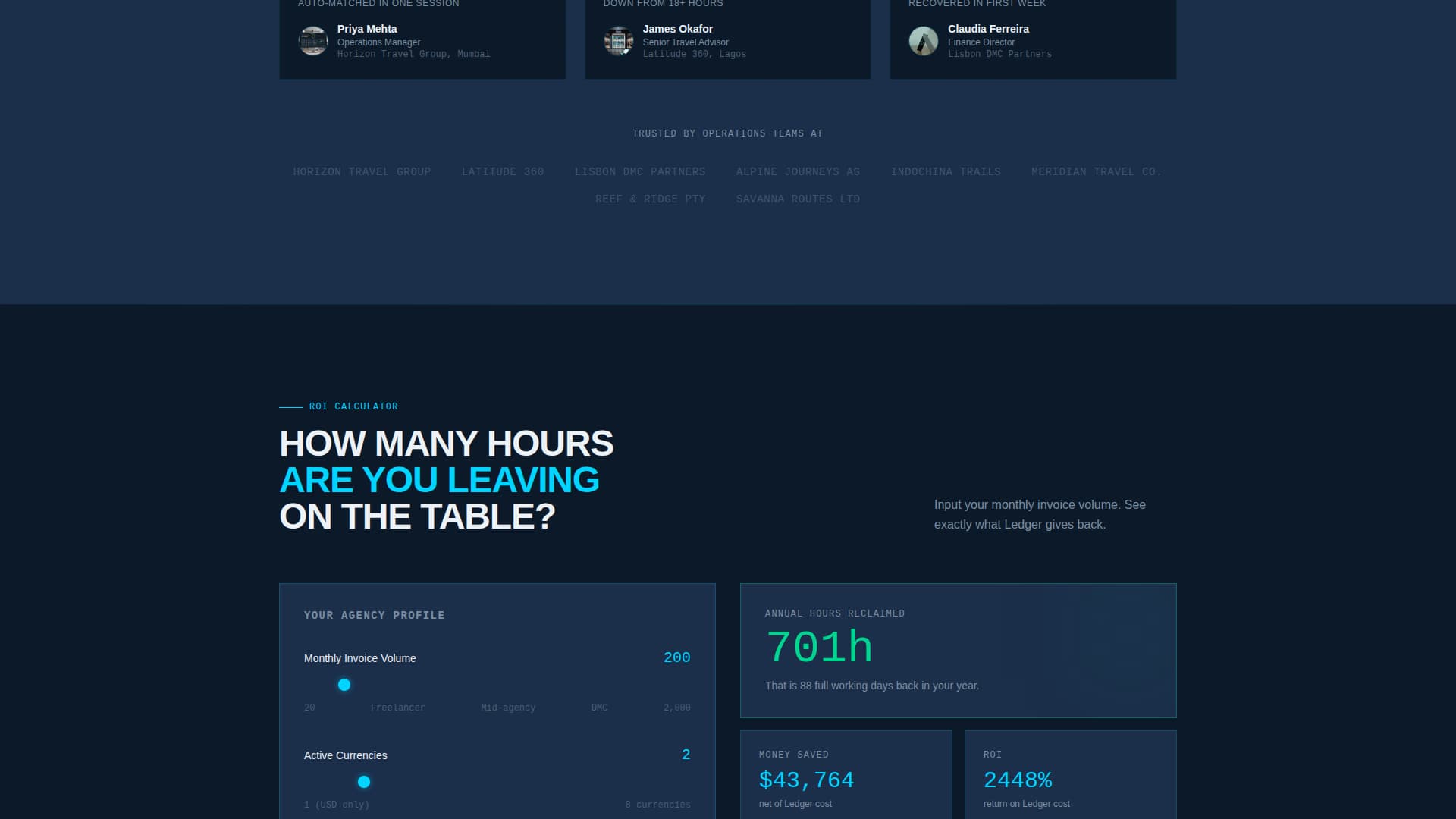Click the Reef & Ridge Pty logo text
The height and width of the screenshot is (819, 1456).
(651, 199)
